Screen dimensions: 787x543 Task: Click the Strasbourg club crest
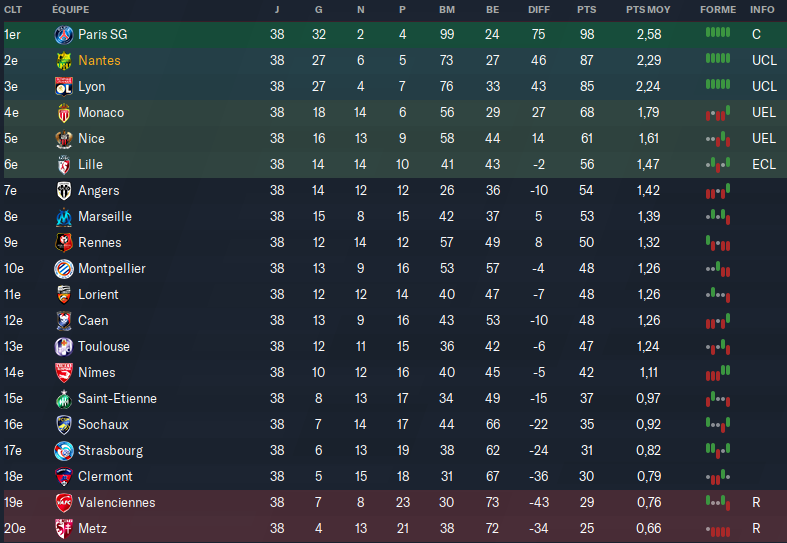click(x=64, y=451)
